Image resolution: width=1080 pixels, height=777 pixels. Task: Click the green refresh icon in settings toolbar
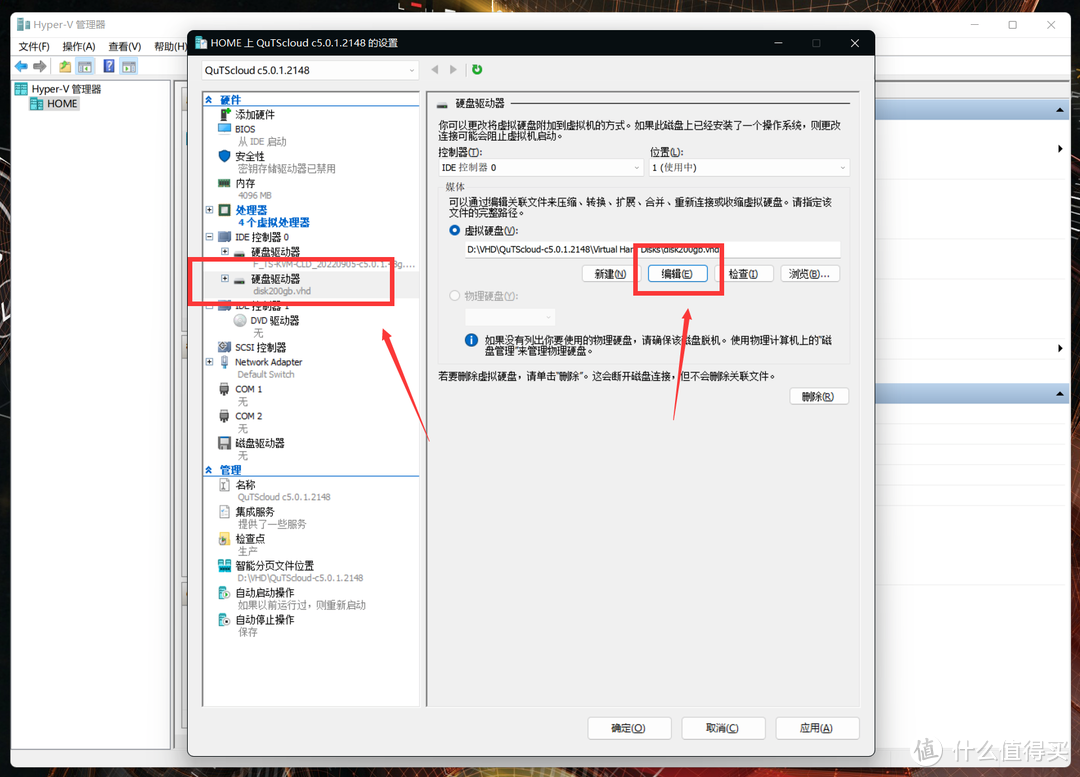[x=477, y=70]
